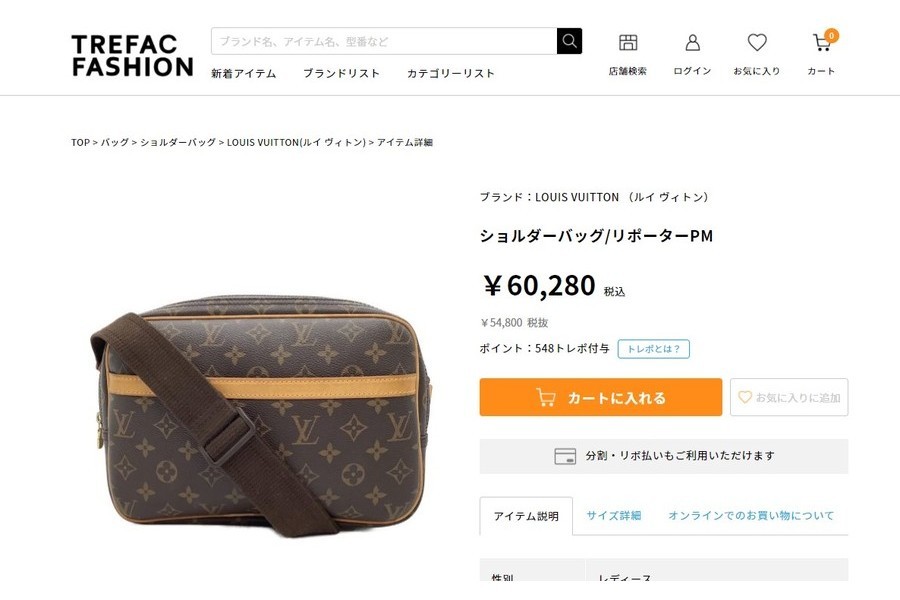Go to ショルダーバッグ breadcrumb link
900x600 pixels.
coord(178,142)
